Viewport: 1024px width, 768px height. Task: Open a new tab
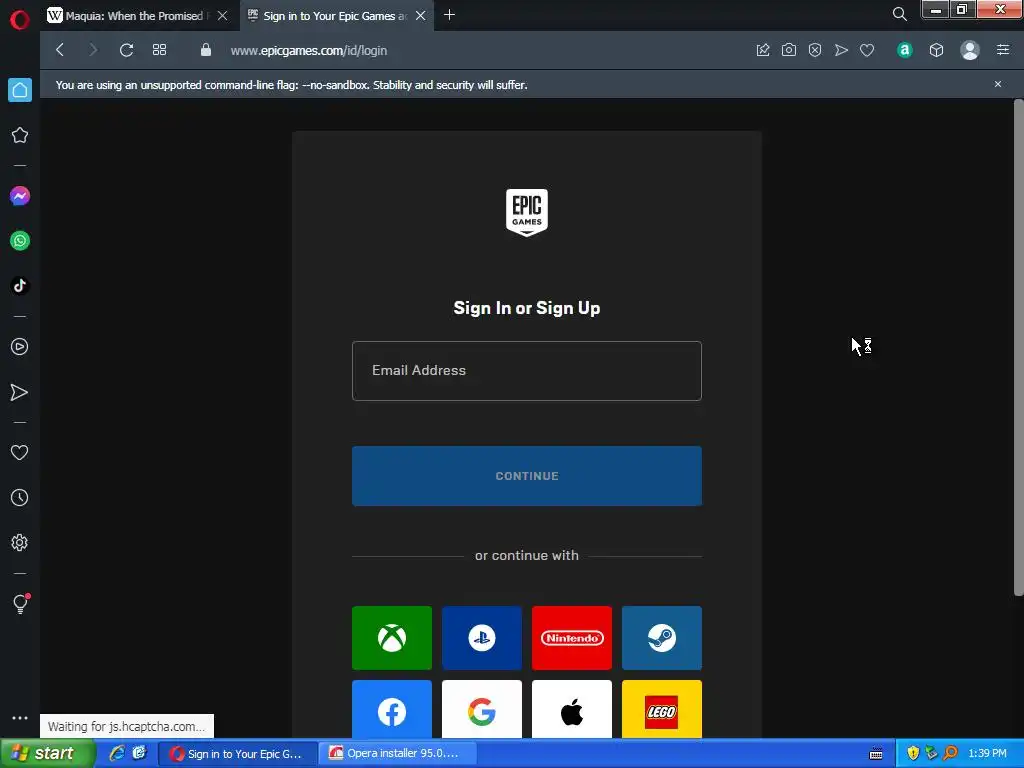coord(449,15)
